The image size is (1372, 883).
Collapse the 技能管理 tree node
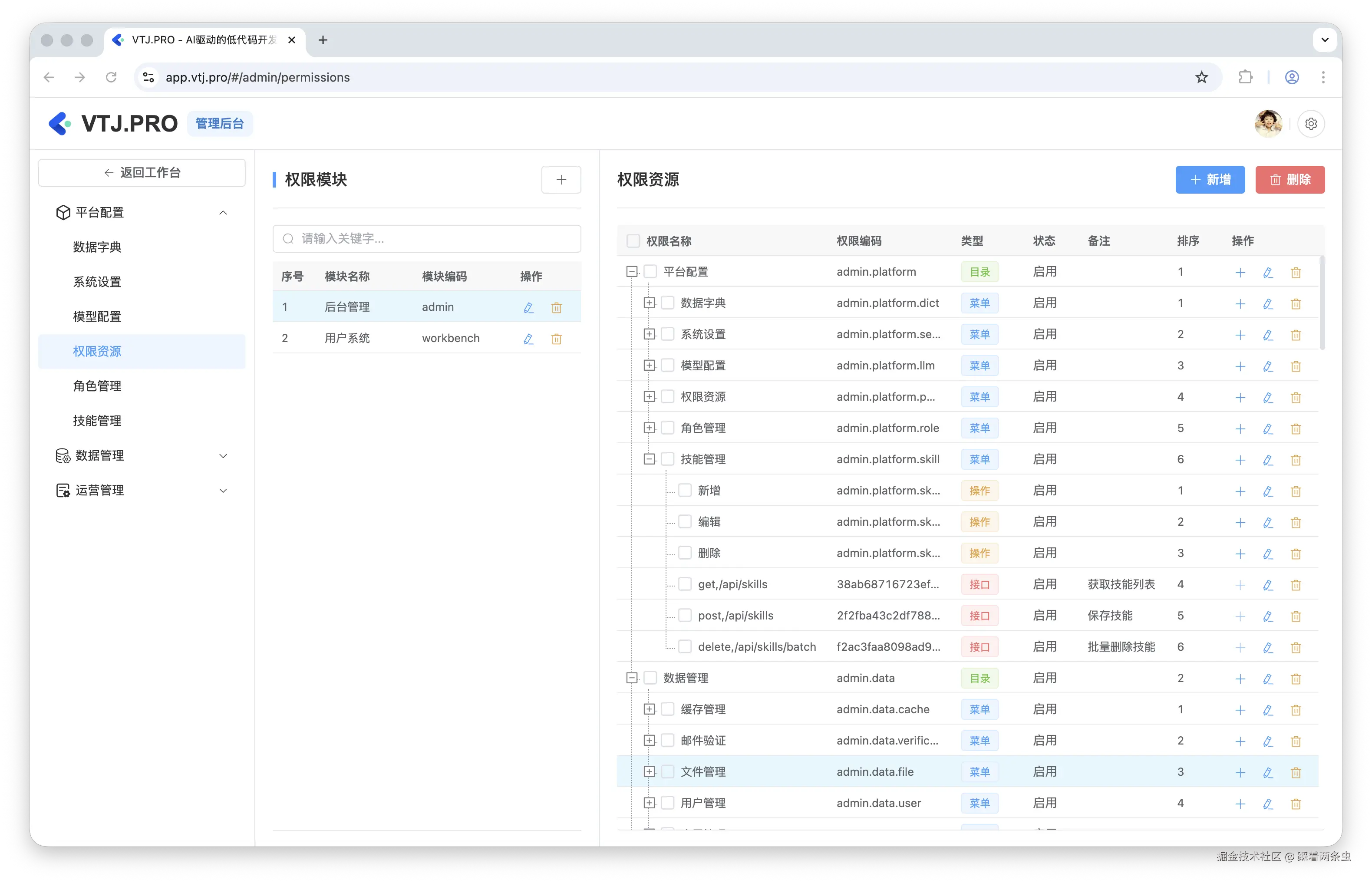pyautogui.click(x=649, y=459)
